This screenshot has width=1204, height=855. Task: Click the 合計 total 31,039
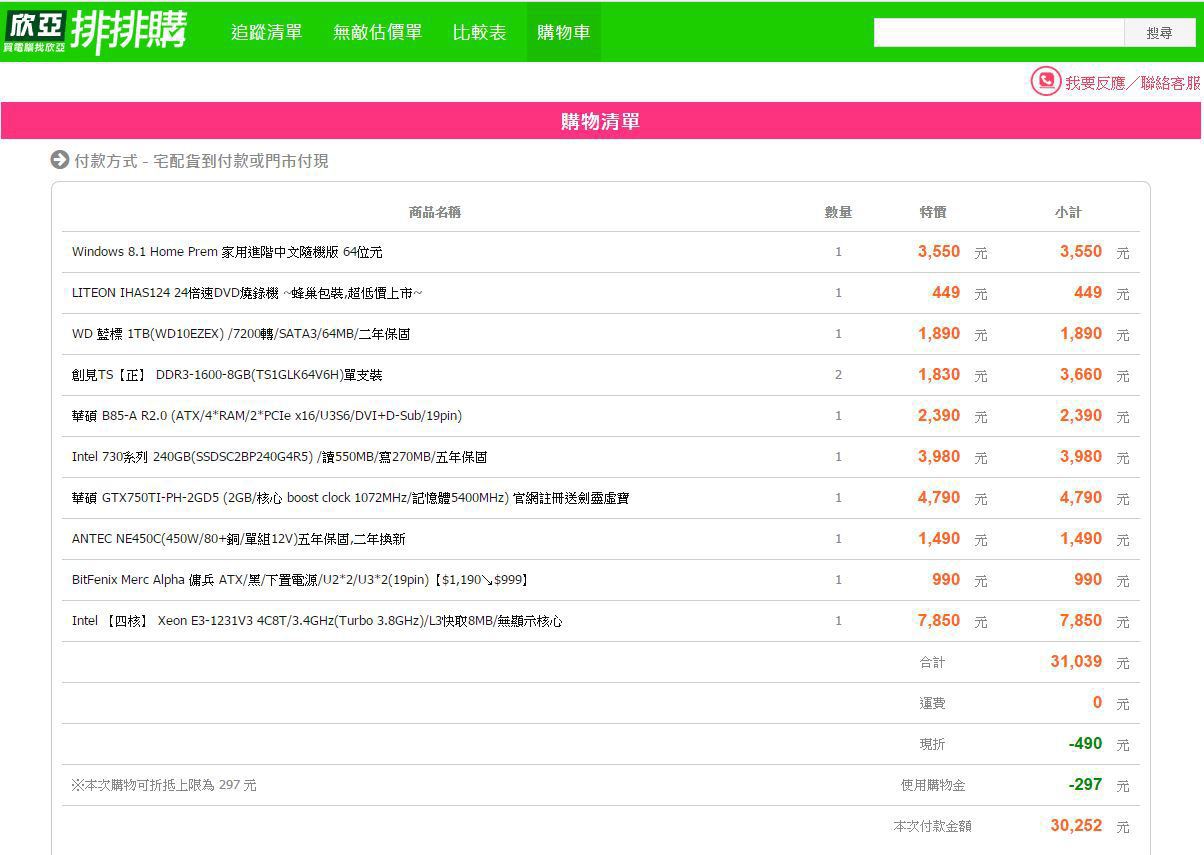1076,662
